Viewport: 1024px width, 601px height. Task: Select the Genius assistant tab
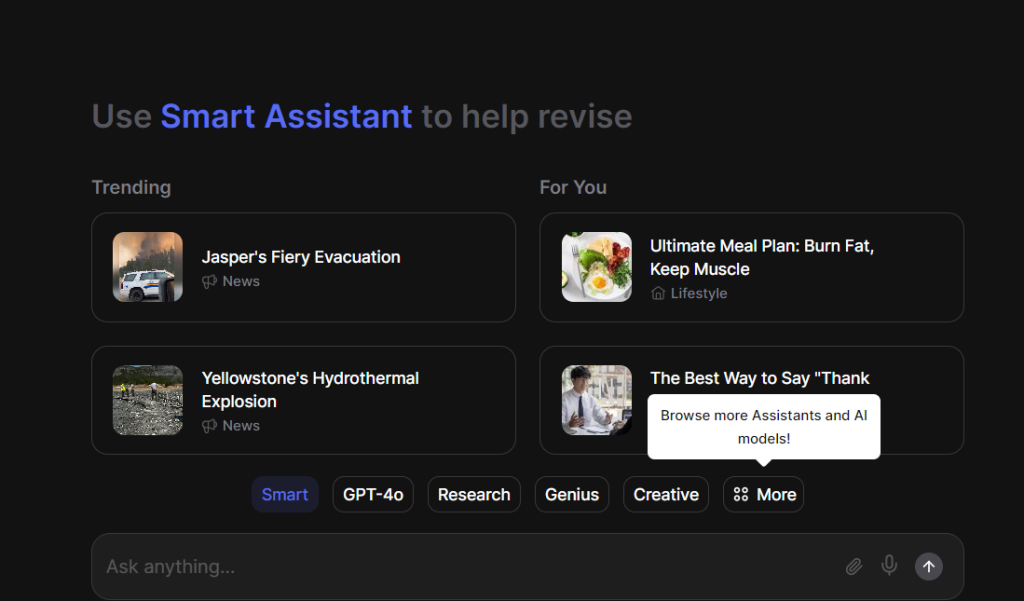click(x=572, y=495)
